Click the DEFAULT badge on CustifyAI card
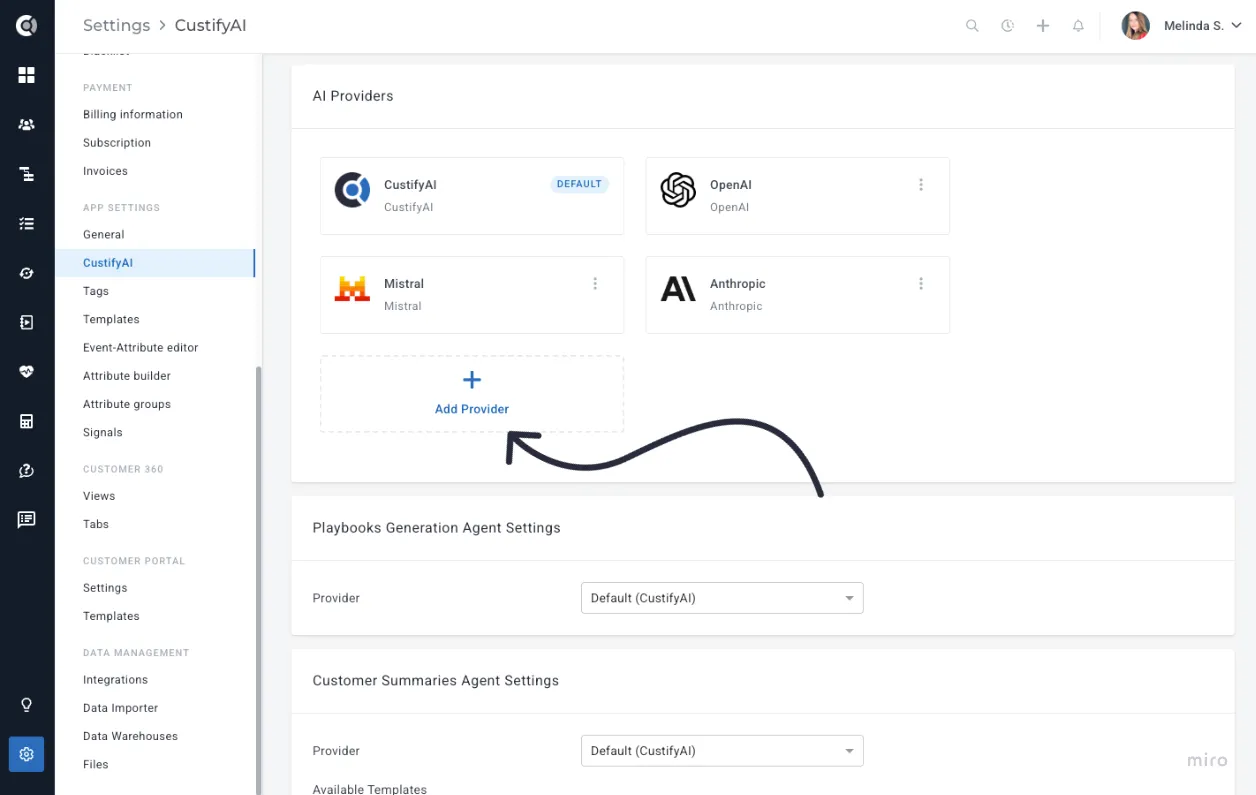1256x795 pixels. (x=579, y=184)
